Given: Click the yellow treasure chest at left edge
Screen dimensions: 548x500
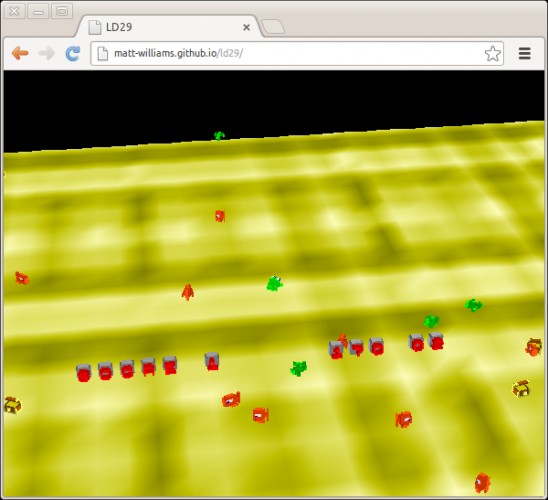Looking at the screenshot, I should 12,406.
